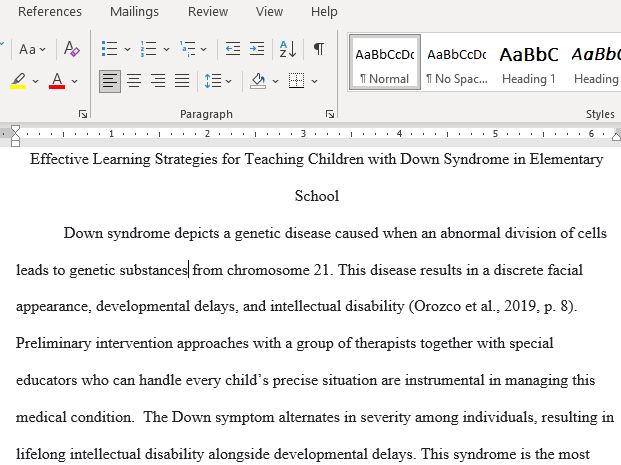Apply a bulleted list

pyautogui.click(x=109, y=49)
